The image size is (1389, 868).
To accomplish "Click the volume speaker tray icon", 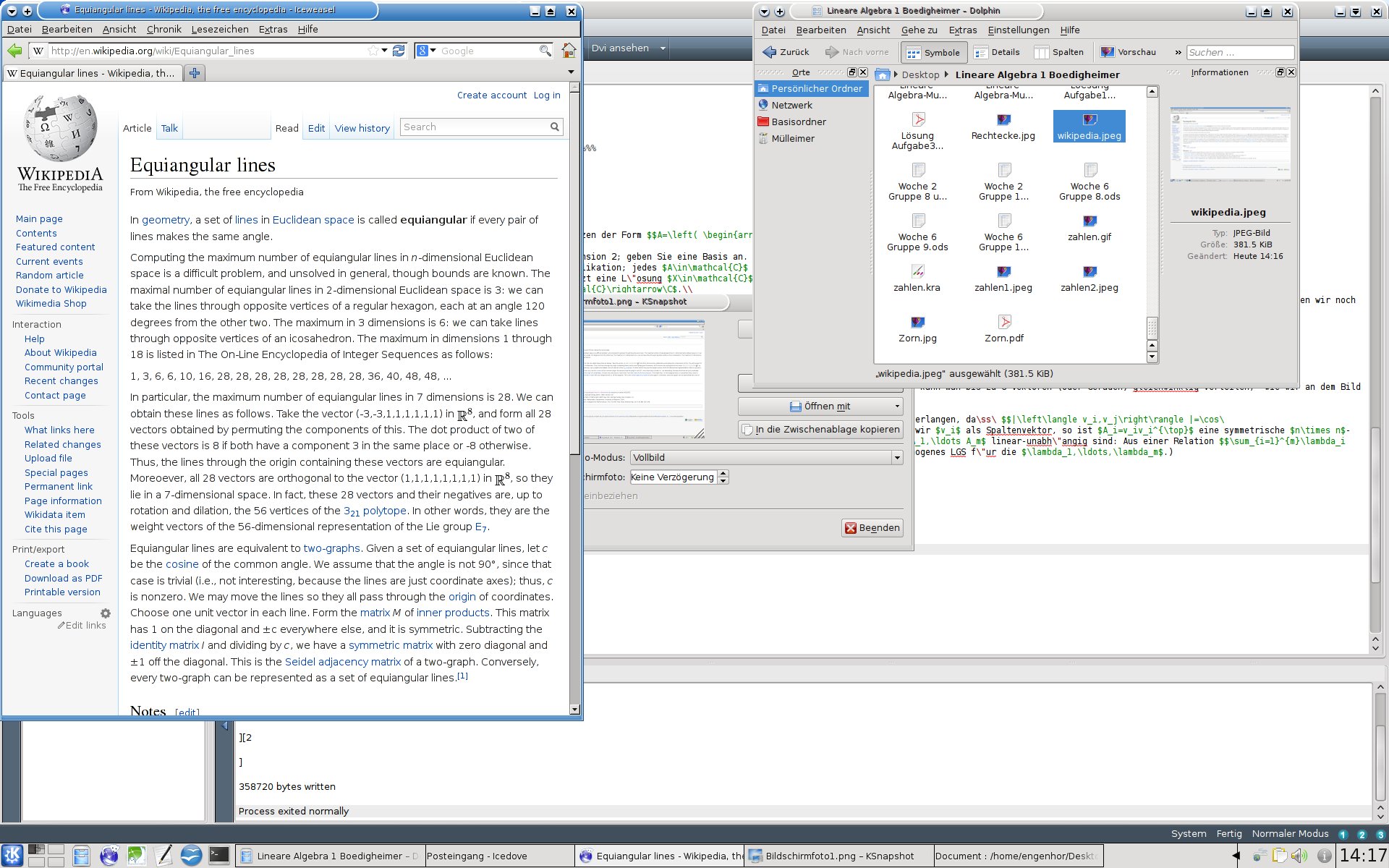I will (x=1299, y=856).
